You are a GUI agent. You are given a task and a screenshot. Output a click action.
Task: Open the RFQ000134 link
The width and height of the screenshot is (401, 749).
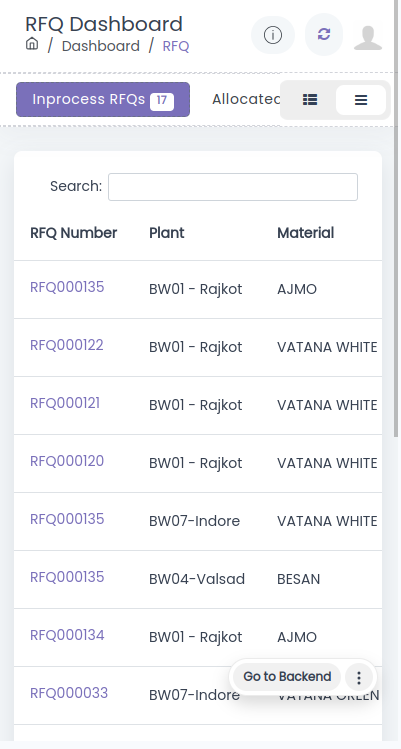coord(67,635)
